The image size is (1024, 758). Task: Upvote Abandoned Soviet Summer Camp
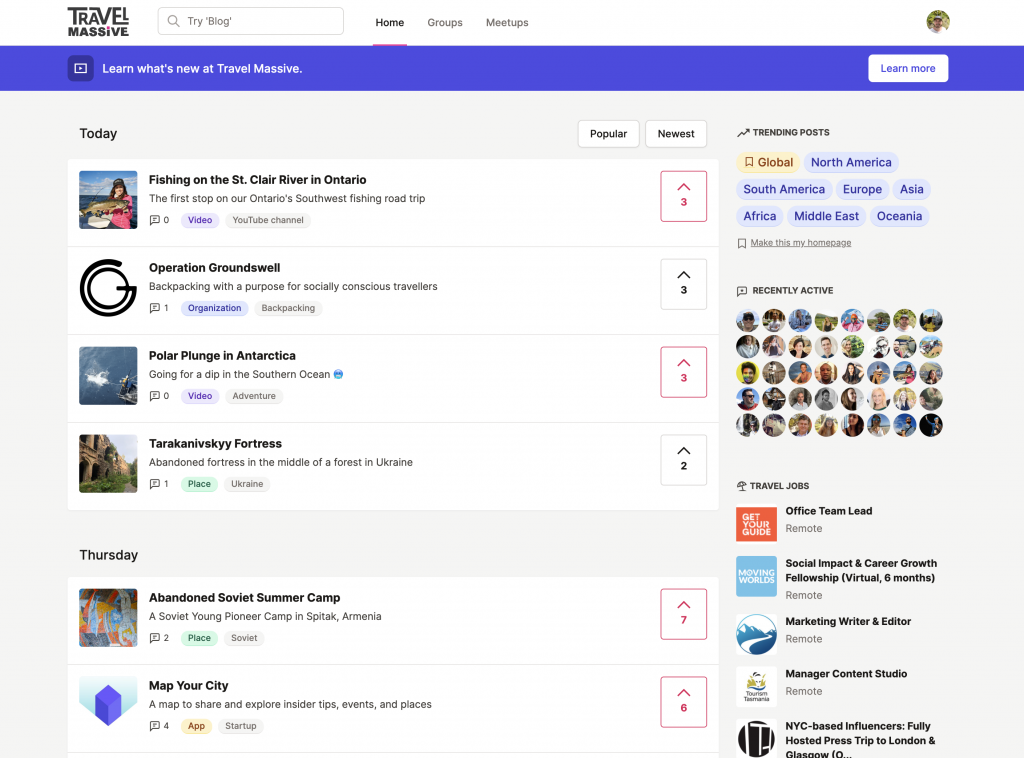(x=683, y=614)
